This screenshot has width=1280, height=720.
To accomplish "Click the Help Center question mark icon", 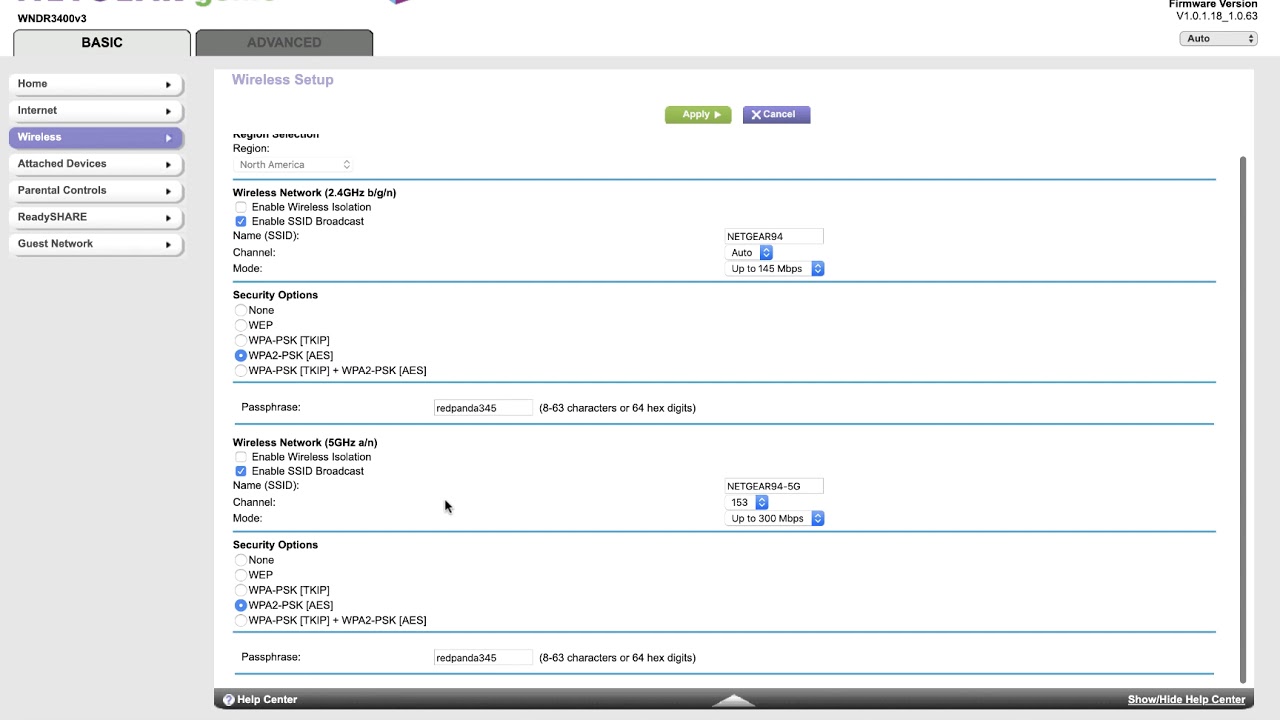I will pos(228,700).
